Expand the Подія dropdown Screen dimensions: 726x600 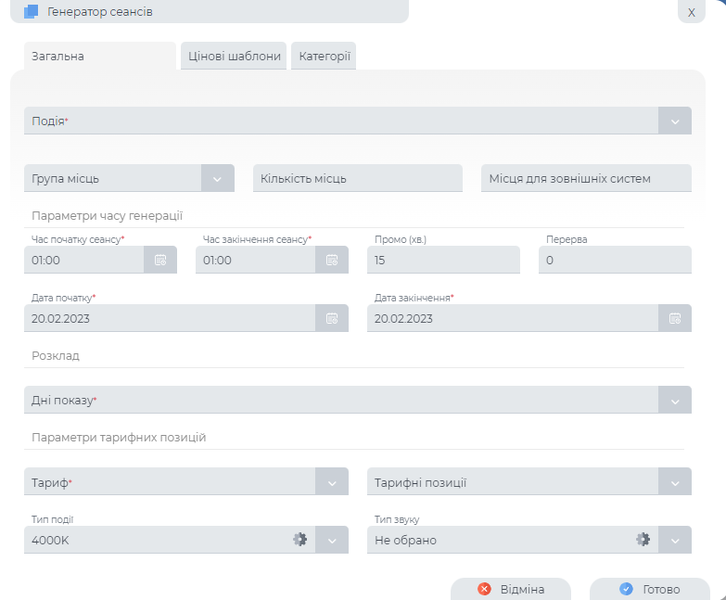click(x=675, y=121)
